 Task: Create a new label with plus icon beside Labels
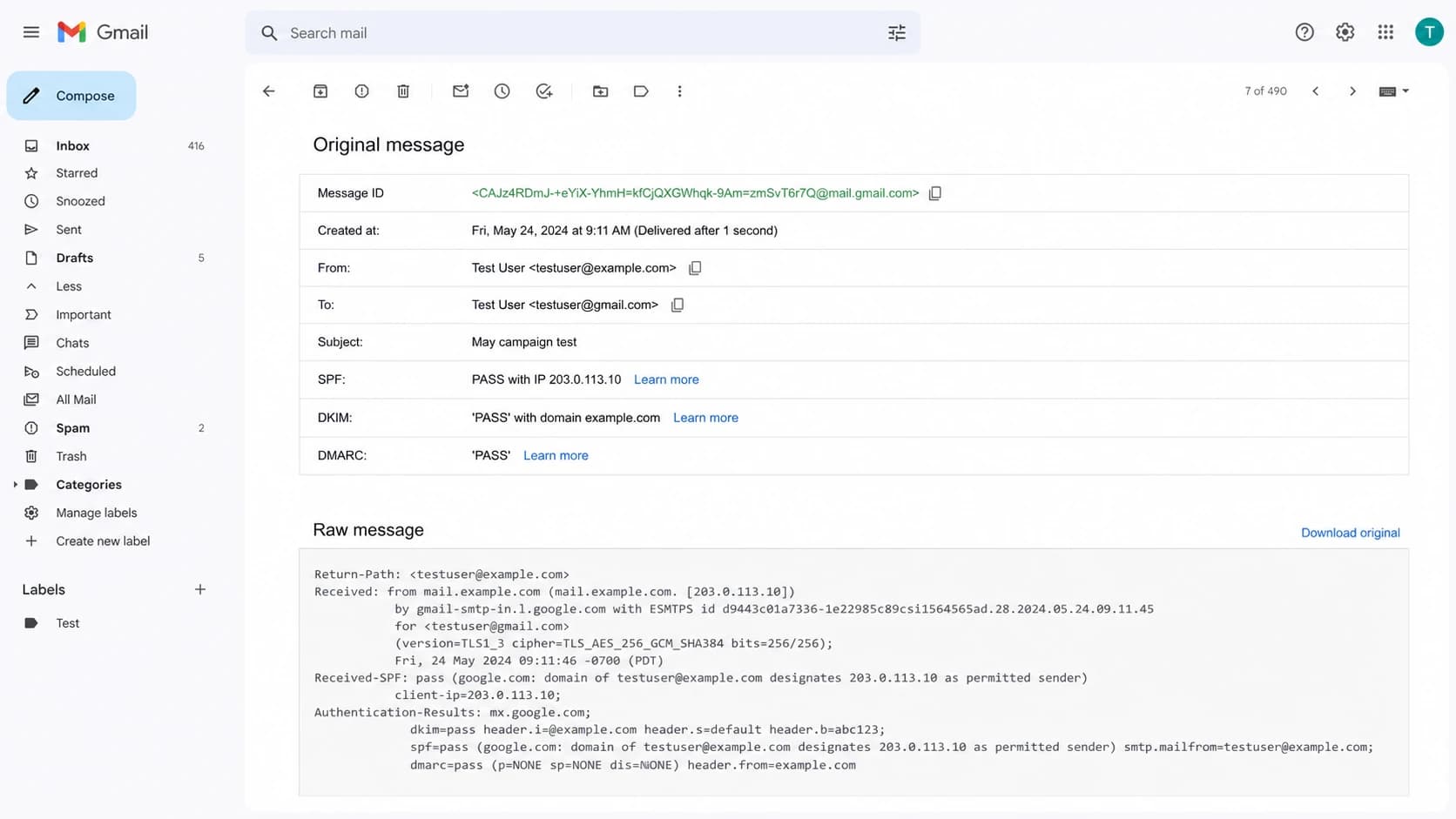coord(200,590)
